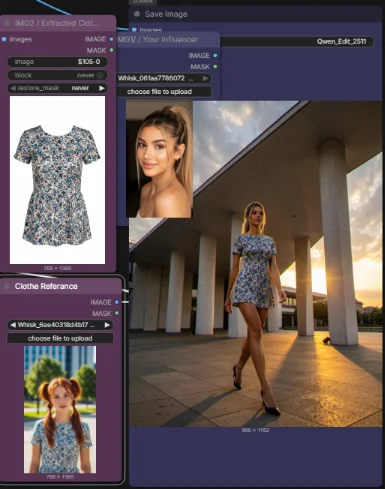This screenshot has height=489, width=385.
Task: Click the 768 × 1365 size label in Clothe Referance
Action: coord(60,477)
